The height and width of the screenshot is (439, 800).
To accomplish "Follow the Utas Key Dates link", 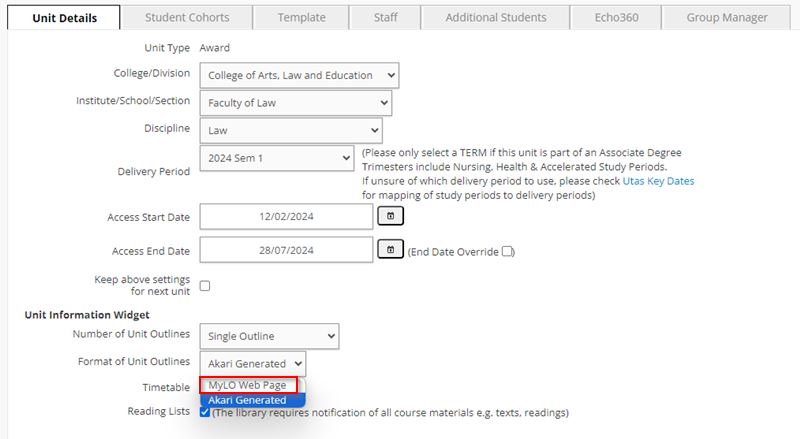I will coord(658,181).
